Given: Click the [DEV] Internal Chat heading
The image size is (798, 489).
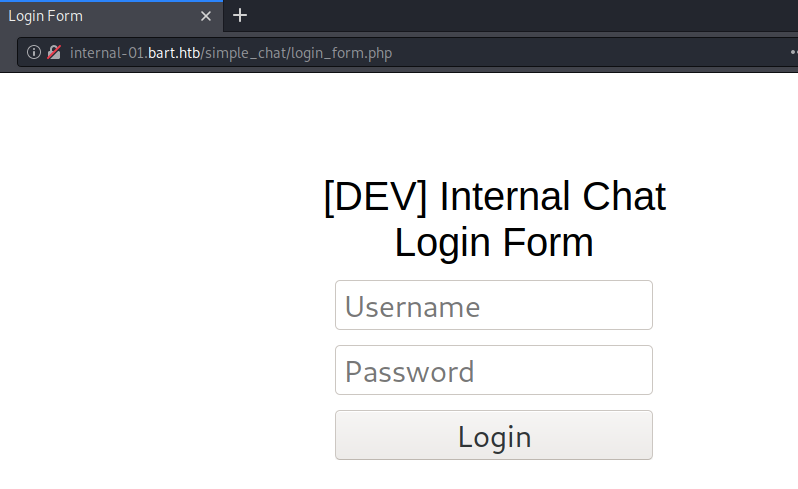Looking at the screenshot, I should click(x=494, y=197).
